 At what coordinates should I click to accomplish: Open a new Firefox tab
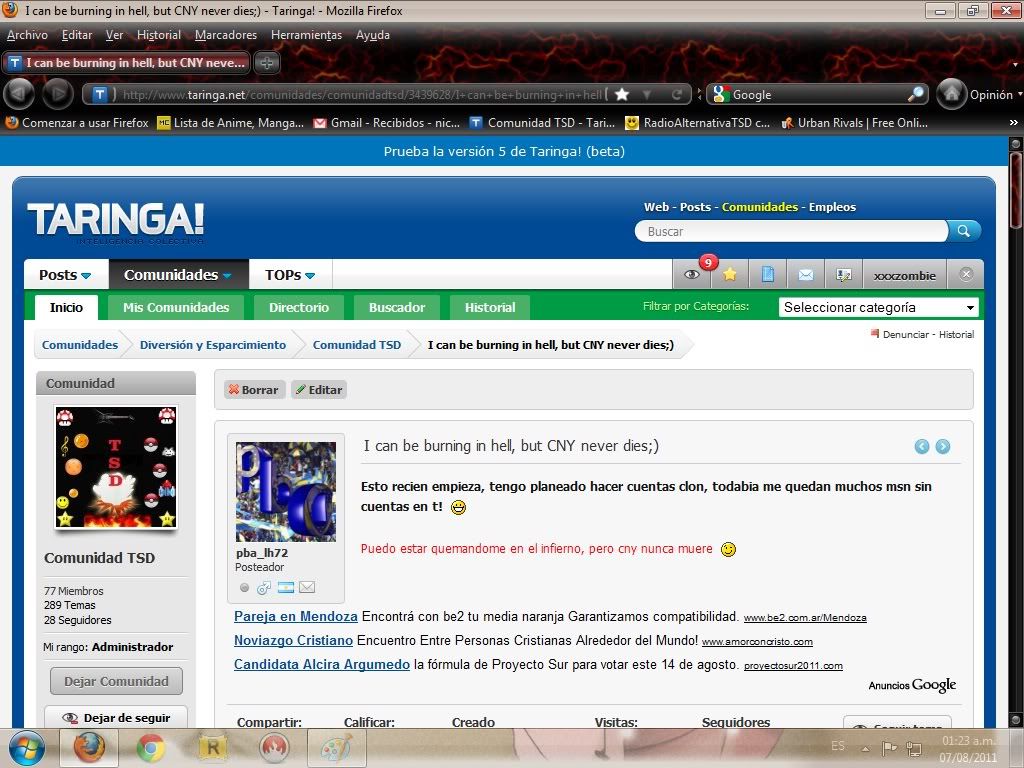click(x=266, y=63)
